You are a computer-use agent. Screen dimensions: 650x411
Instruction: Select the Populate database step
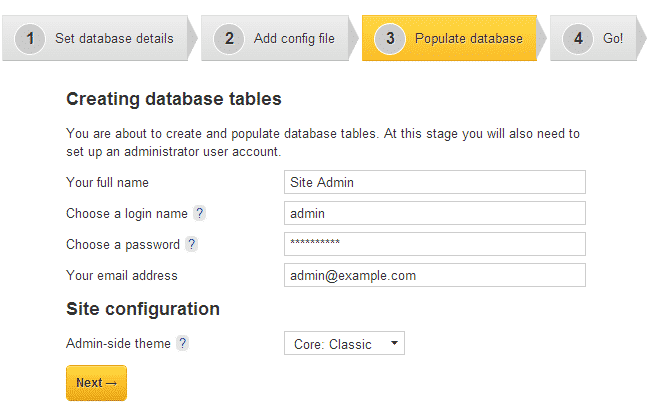(x=468, y=39)
